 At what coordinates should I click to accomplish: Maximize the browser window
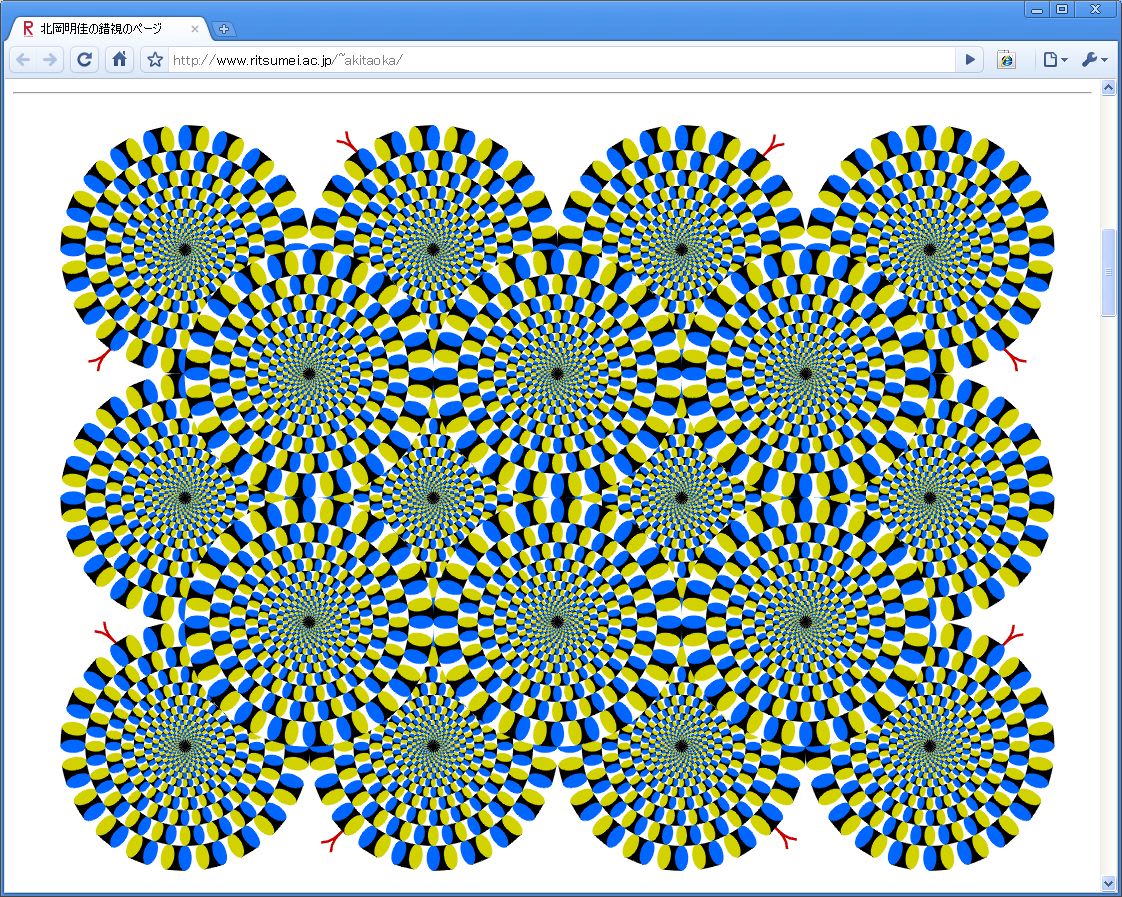1062,9
